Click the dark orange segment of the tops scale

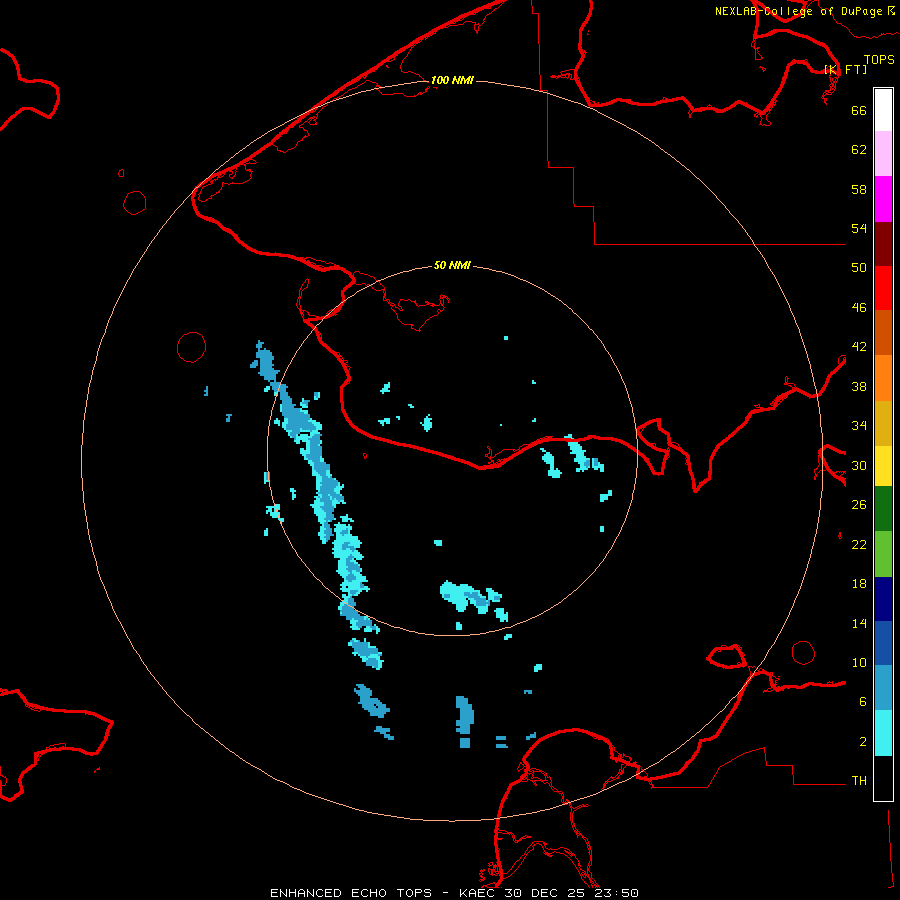[x=883, y=333]
